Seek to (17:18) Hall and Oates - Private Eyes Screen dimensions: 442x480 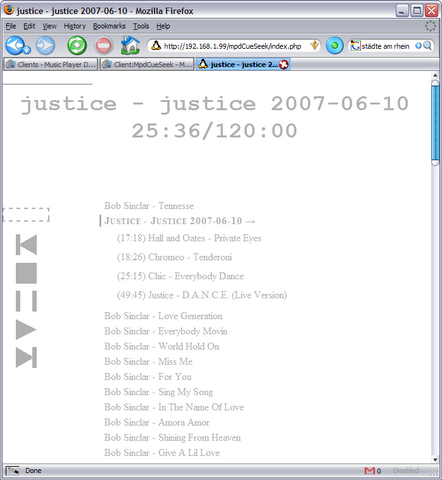[189, 238]
